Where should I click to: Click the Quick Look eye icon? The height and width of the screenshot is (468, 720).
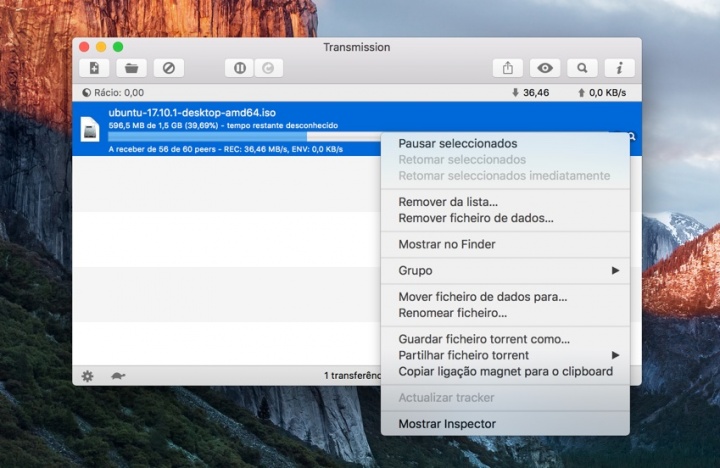(x=544, y=68)
